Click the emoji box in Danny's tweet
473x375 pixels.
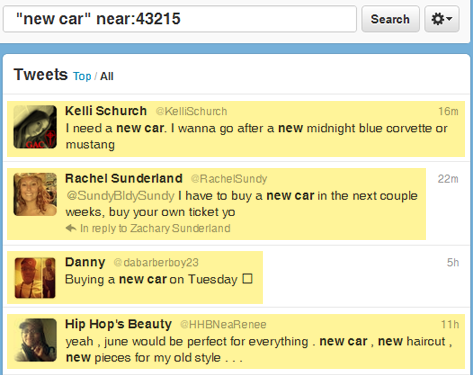tap(247, 279)
